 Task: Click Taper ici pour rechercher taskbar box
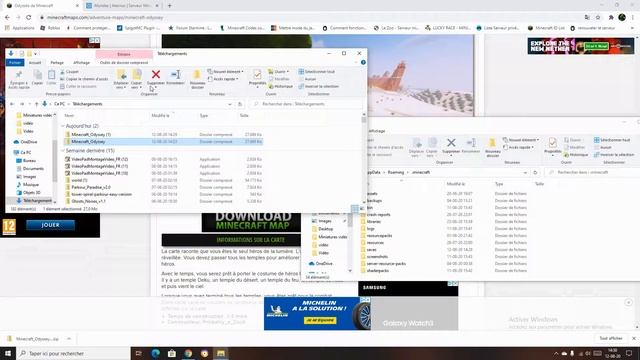[x=73, y=353]
